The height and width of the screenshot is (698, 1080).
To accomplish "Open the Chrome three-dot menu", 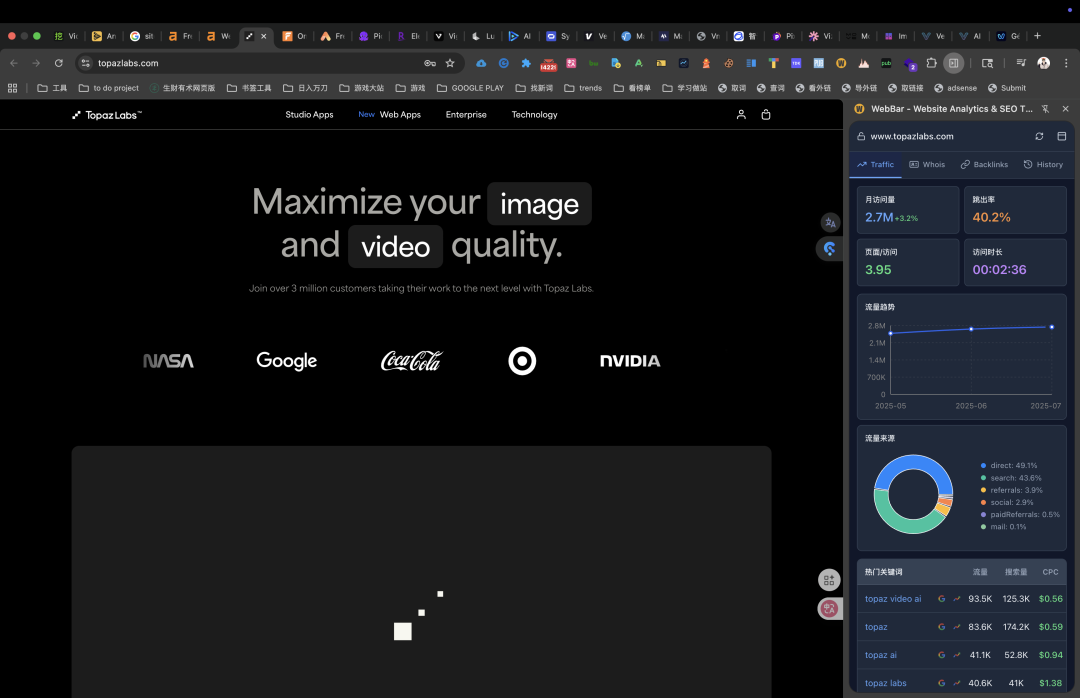I will [1066, 63].
